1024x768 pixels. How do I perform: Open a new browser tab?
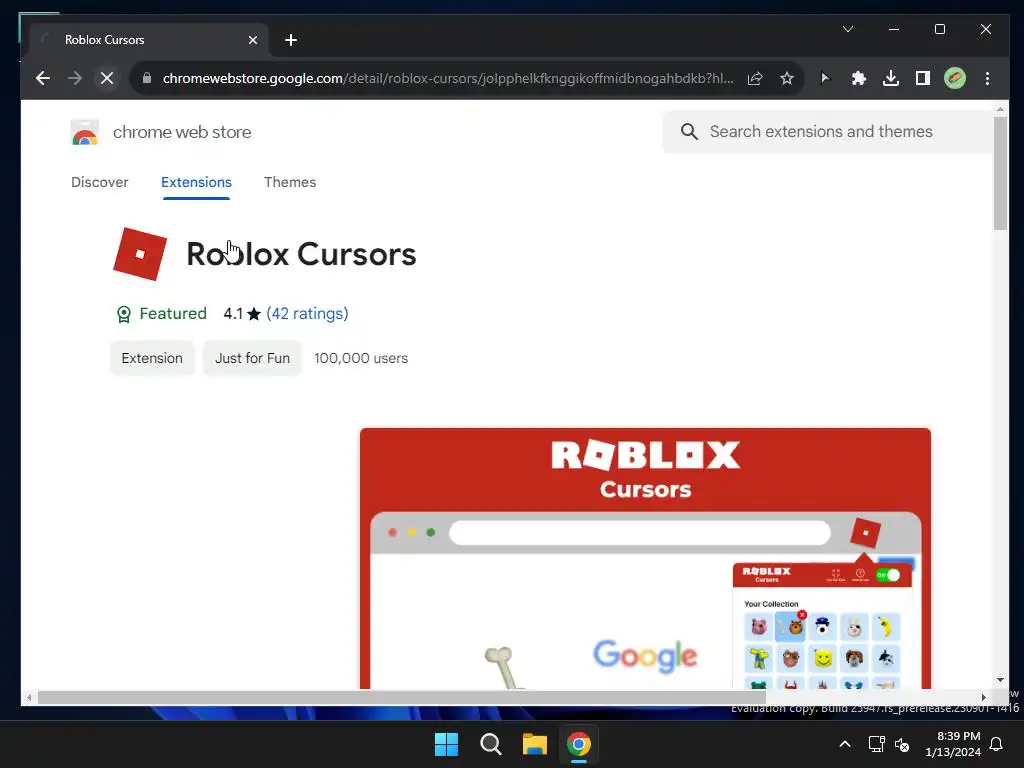pyautogui.click(x=291, y=40)
